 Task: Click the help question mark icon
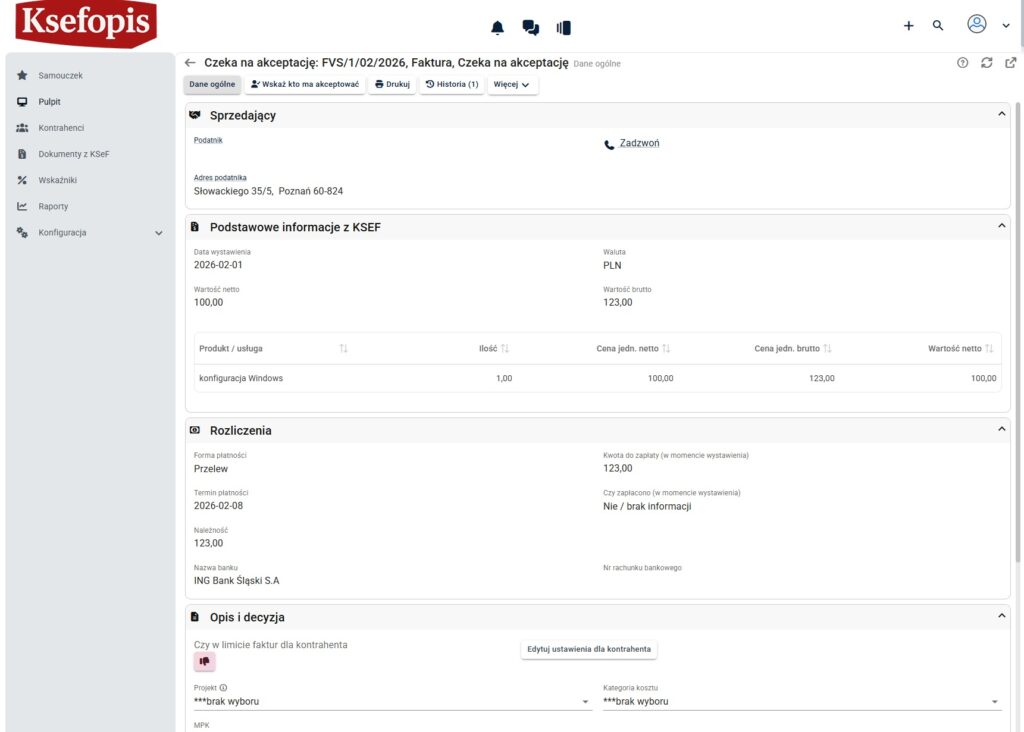coord(962,62)
